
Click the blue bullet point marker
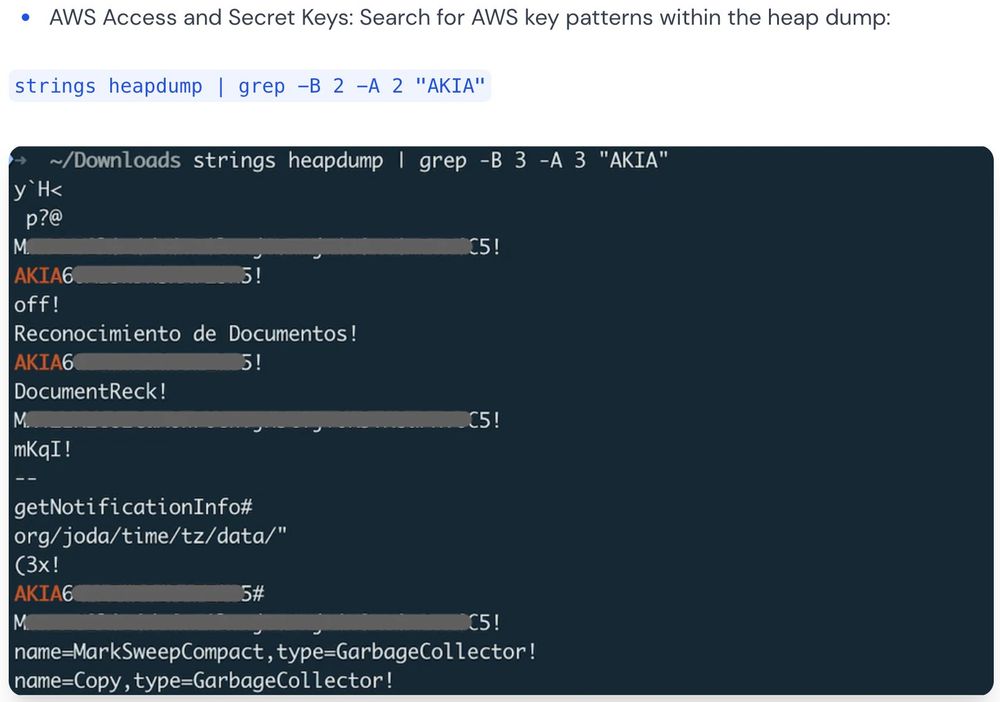click(26, 18)
